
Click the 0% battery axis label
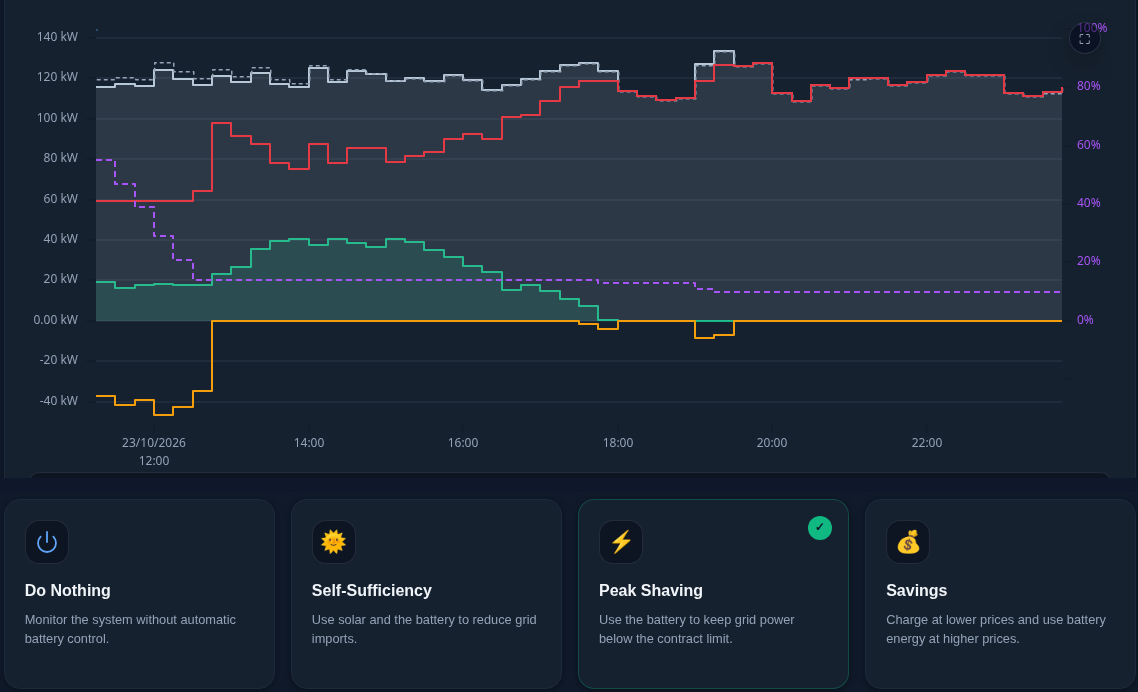[1085, 320]
